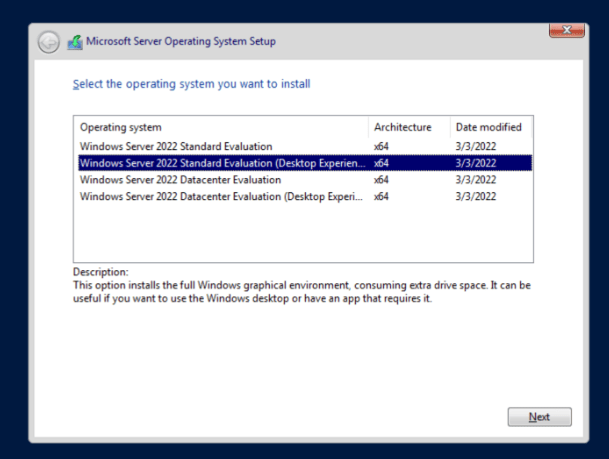The height and width of the screenshot is (459, 609).
Task: Click the 'Select the operating system' heading
Action: coord(191,84)
